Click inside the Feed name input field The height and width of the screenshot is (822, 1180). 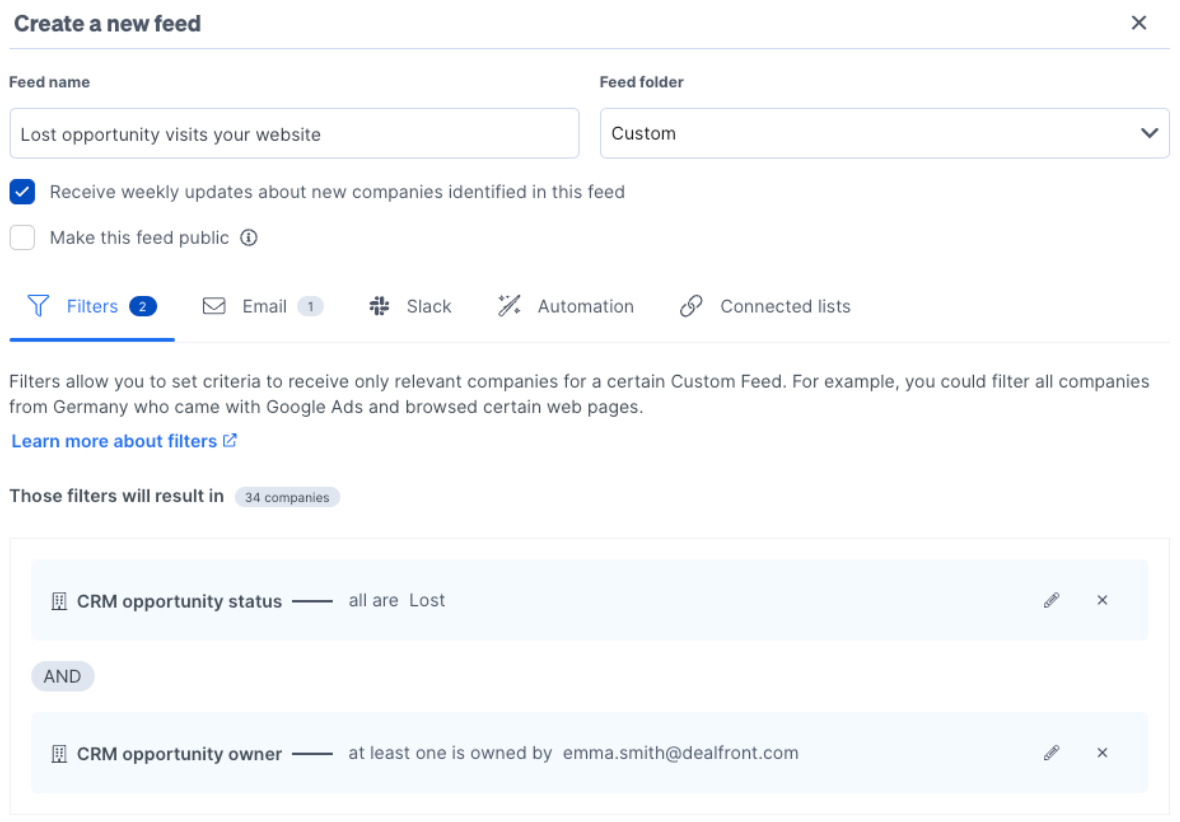tap(294, 133)
